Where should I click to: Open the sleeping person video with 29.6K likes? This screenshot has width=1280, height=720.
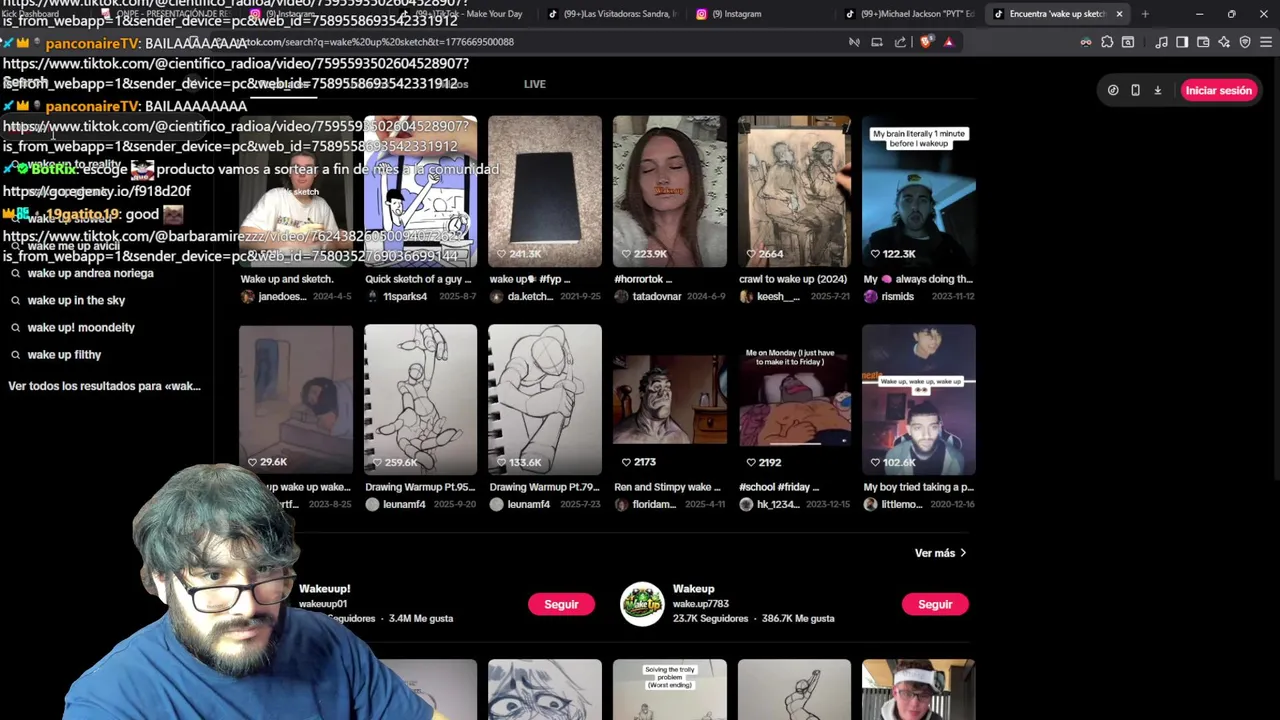point(296,399)
